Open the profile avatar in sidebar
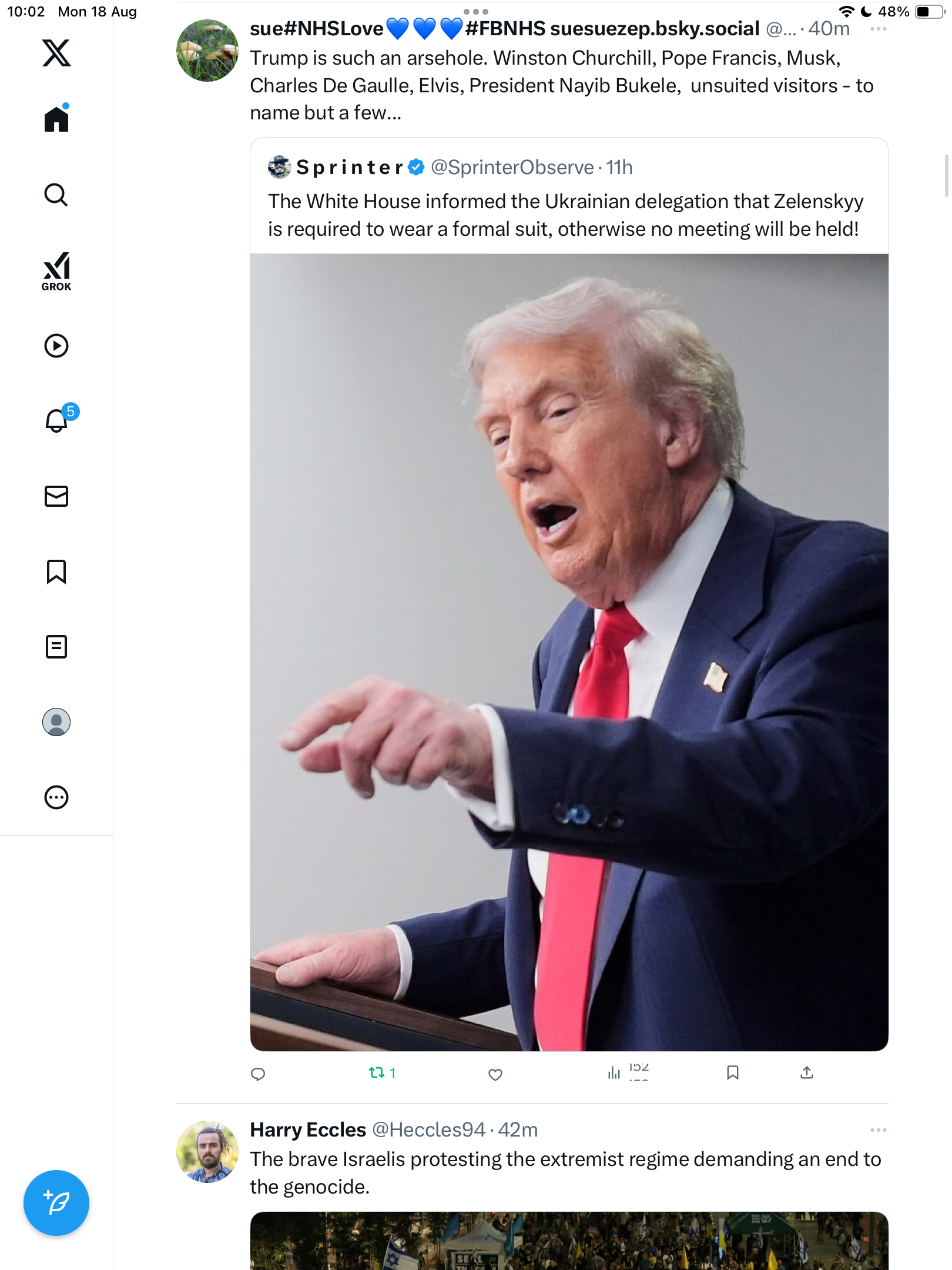Image resolution: width=952 pixels, height=1270 pixels. coord(56,722)
